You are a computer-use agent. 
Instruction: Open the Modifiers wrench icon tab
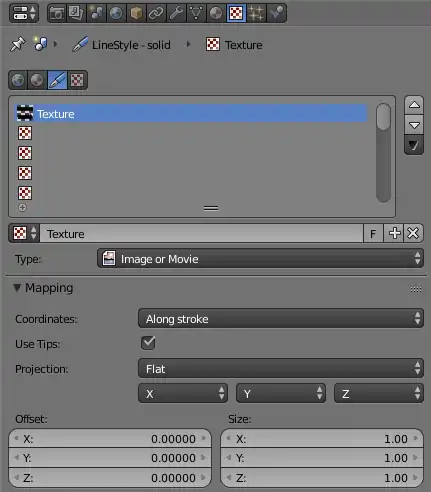176,13
